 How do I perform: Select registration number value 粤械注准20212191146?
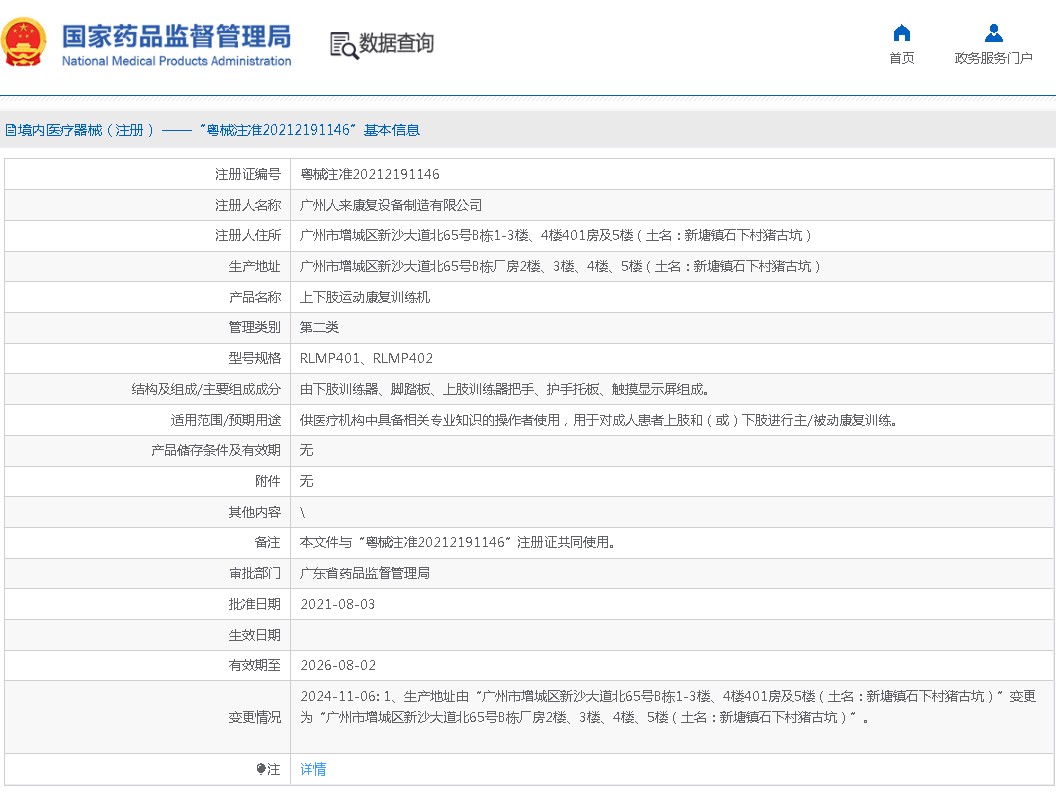click(370, 174)
